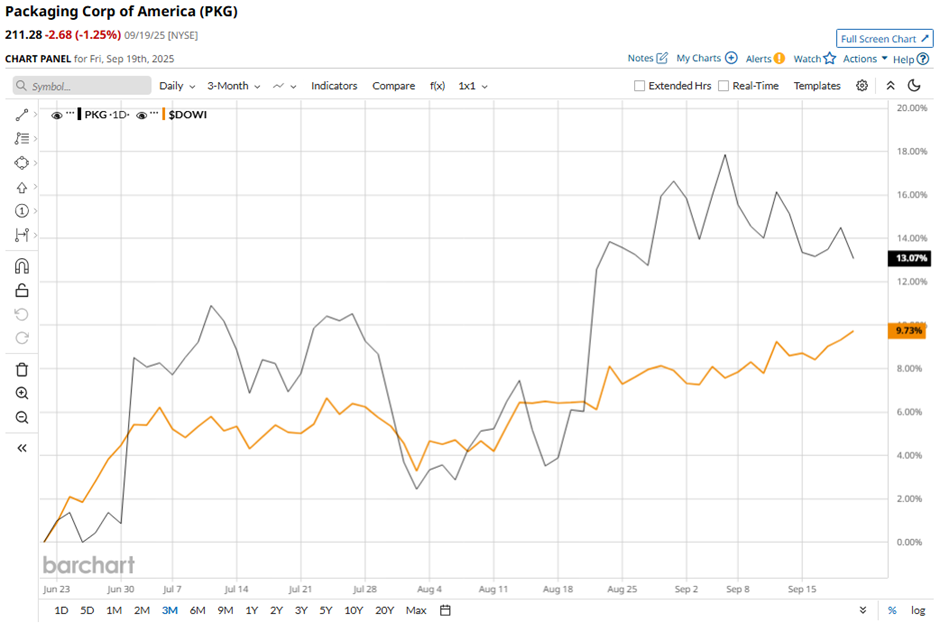The image size is (940, 623).
Task: Select the 5Y time range
Action: point(326,610)
